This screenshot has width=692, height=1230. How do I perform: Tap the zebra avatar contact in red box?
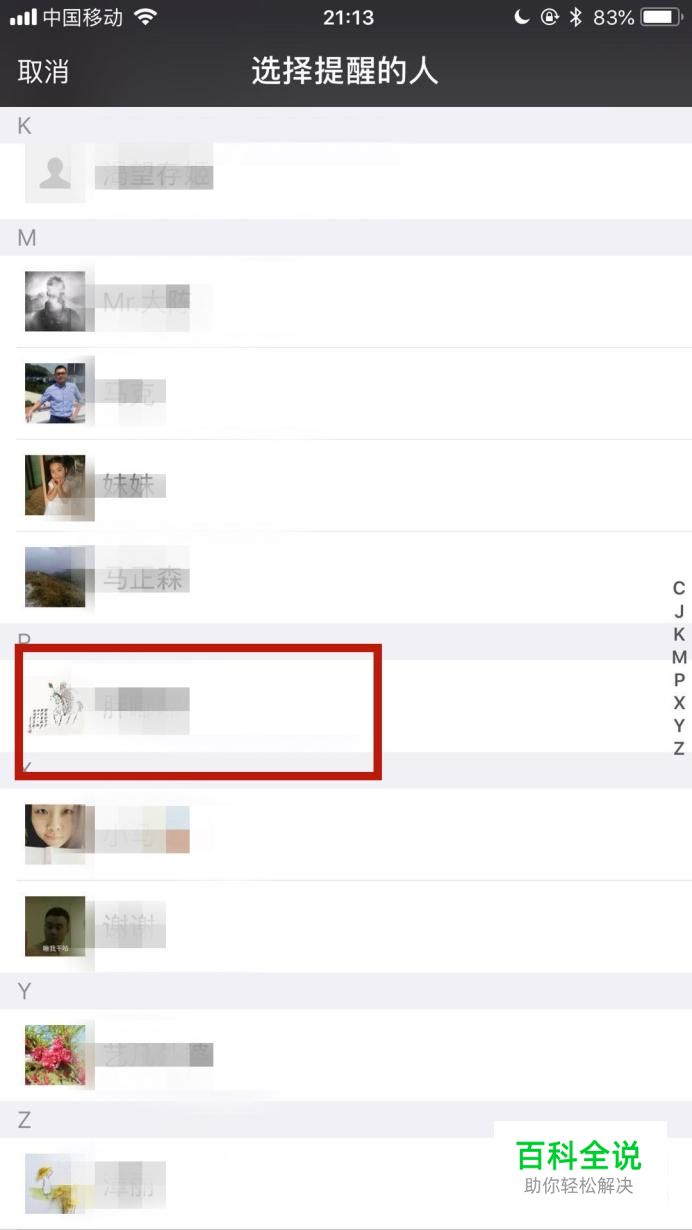click(198, 711)
